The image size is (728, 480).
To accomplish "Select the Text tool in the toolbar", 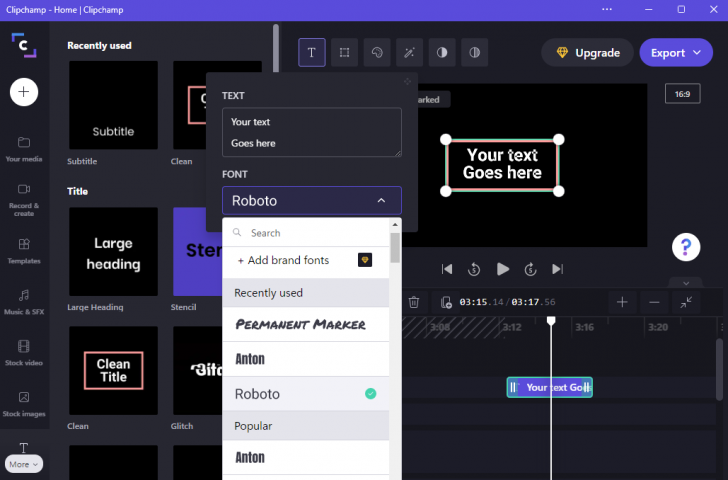I will coord(312,52).
